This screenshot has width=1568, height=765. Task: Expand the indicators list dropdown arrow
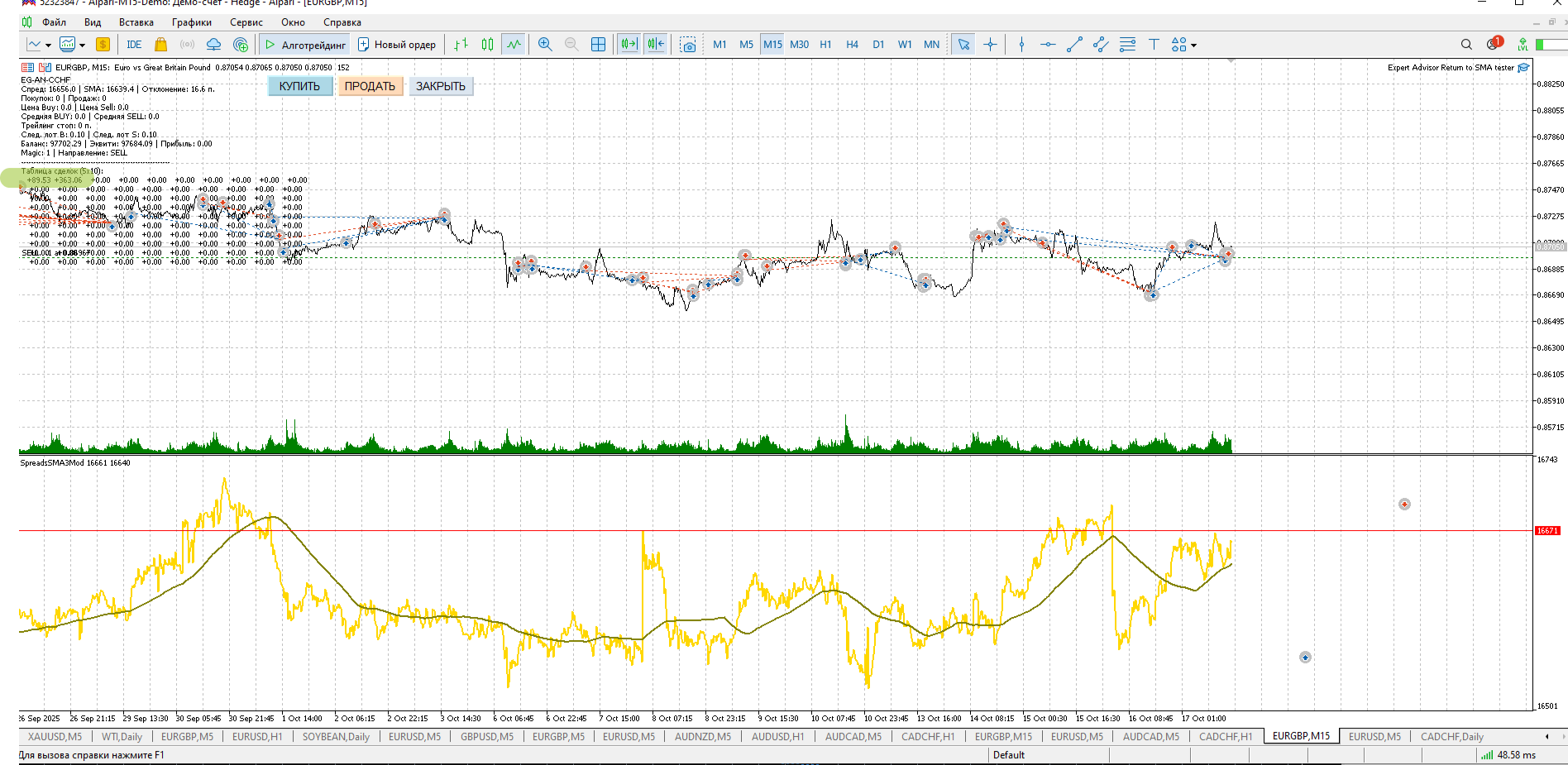83,45
